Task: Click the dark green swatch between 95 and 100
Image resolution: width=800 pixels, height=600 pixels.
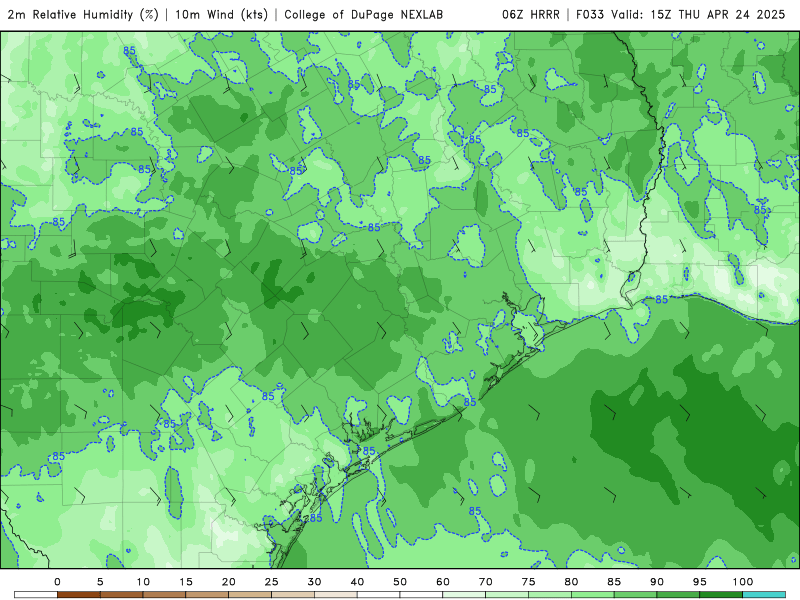Action: click(721, 595)
